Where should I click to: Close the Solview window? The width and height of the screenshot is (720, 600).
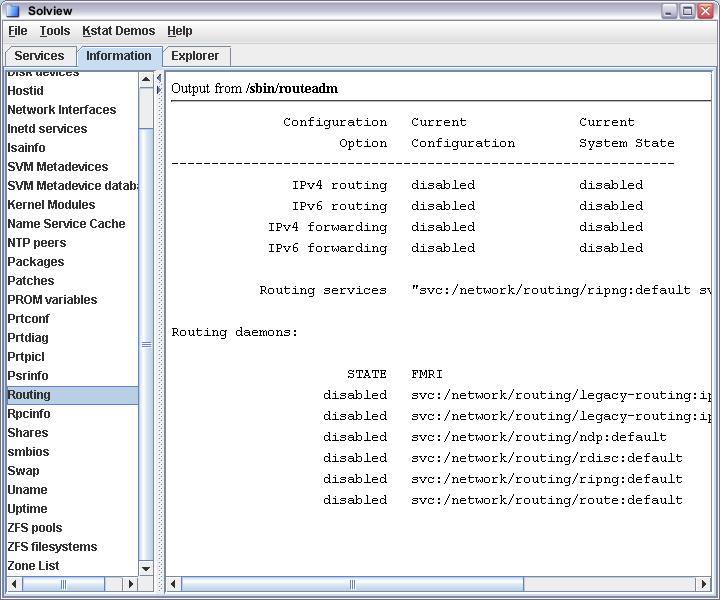point(705,11)
